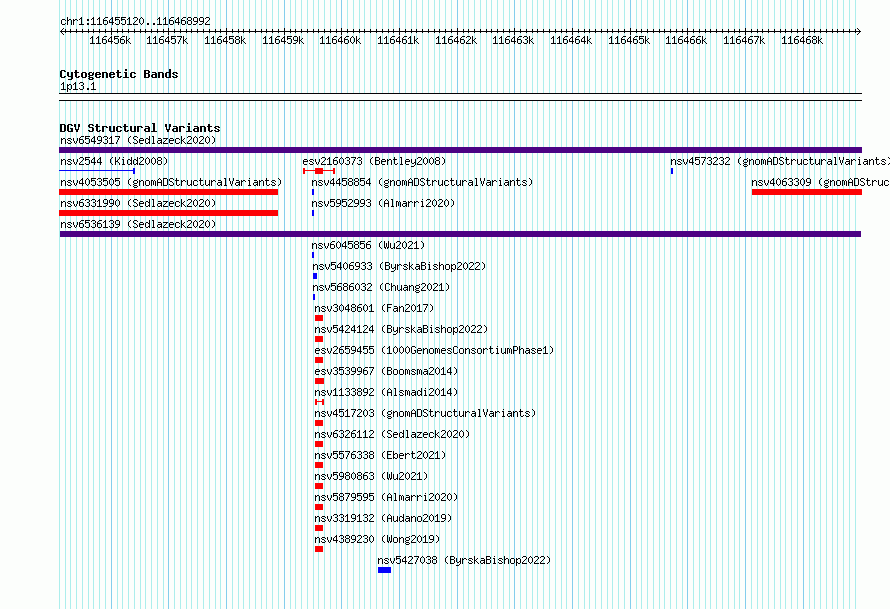This screenshot has width=890, height=609.
Task: Click nsv4573232 gnomAD variant label
Action: [779, 161]
